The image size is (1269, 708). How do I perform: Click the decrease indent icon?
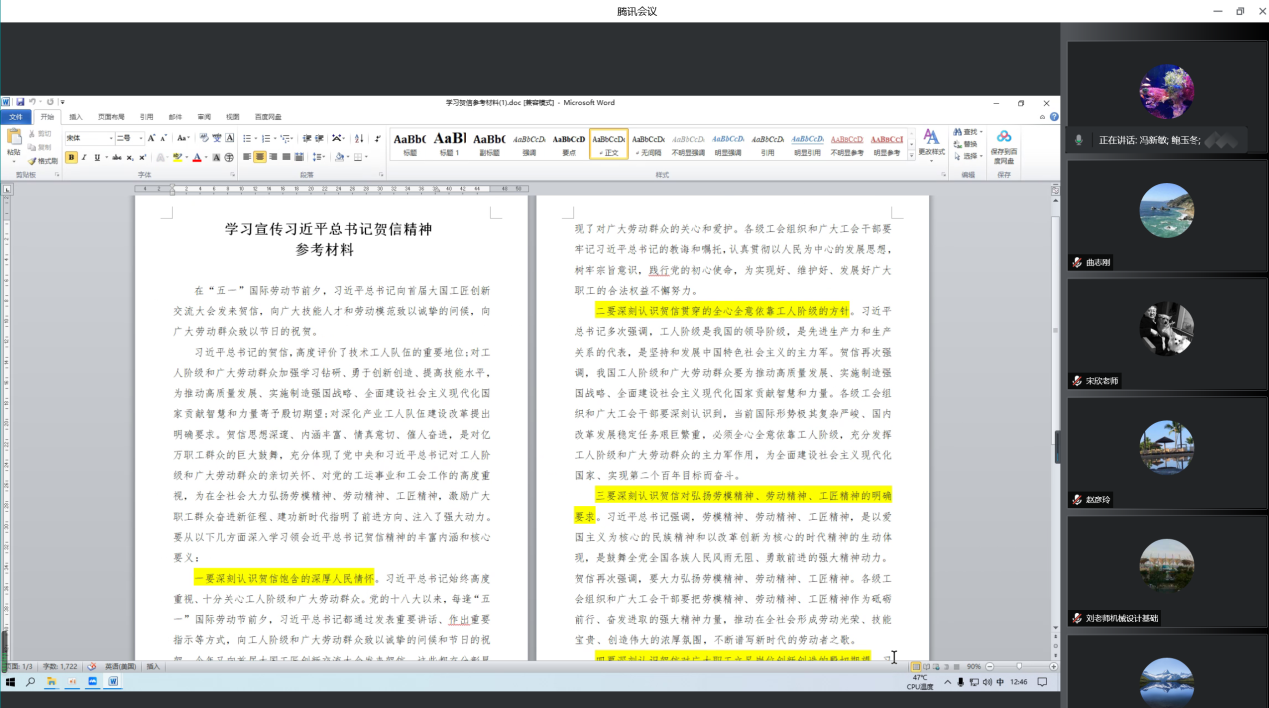coord(306,138)
